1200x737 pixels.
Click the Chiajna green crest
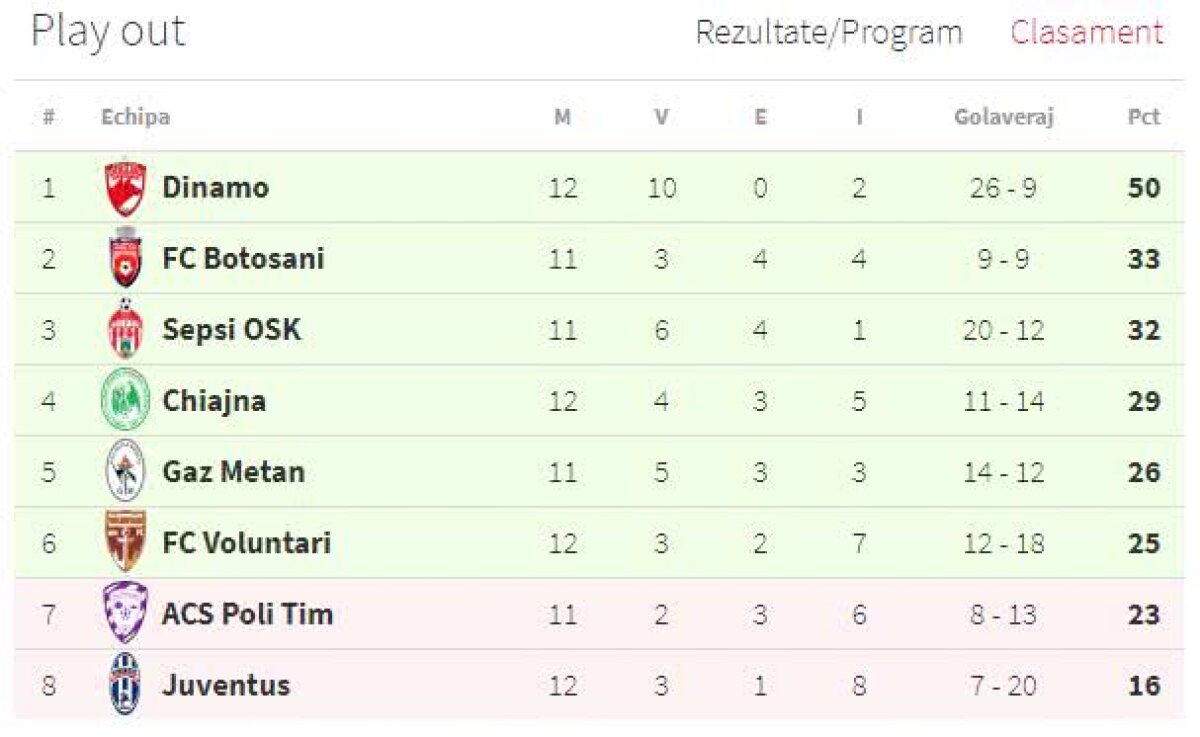coord(126,401)
